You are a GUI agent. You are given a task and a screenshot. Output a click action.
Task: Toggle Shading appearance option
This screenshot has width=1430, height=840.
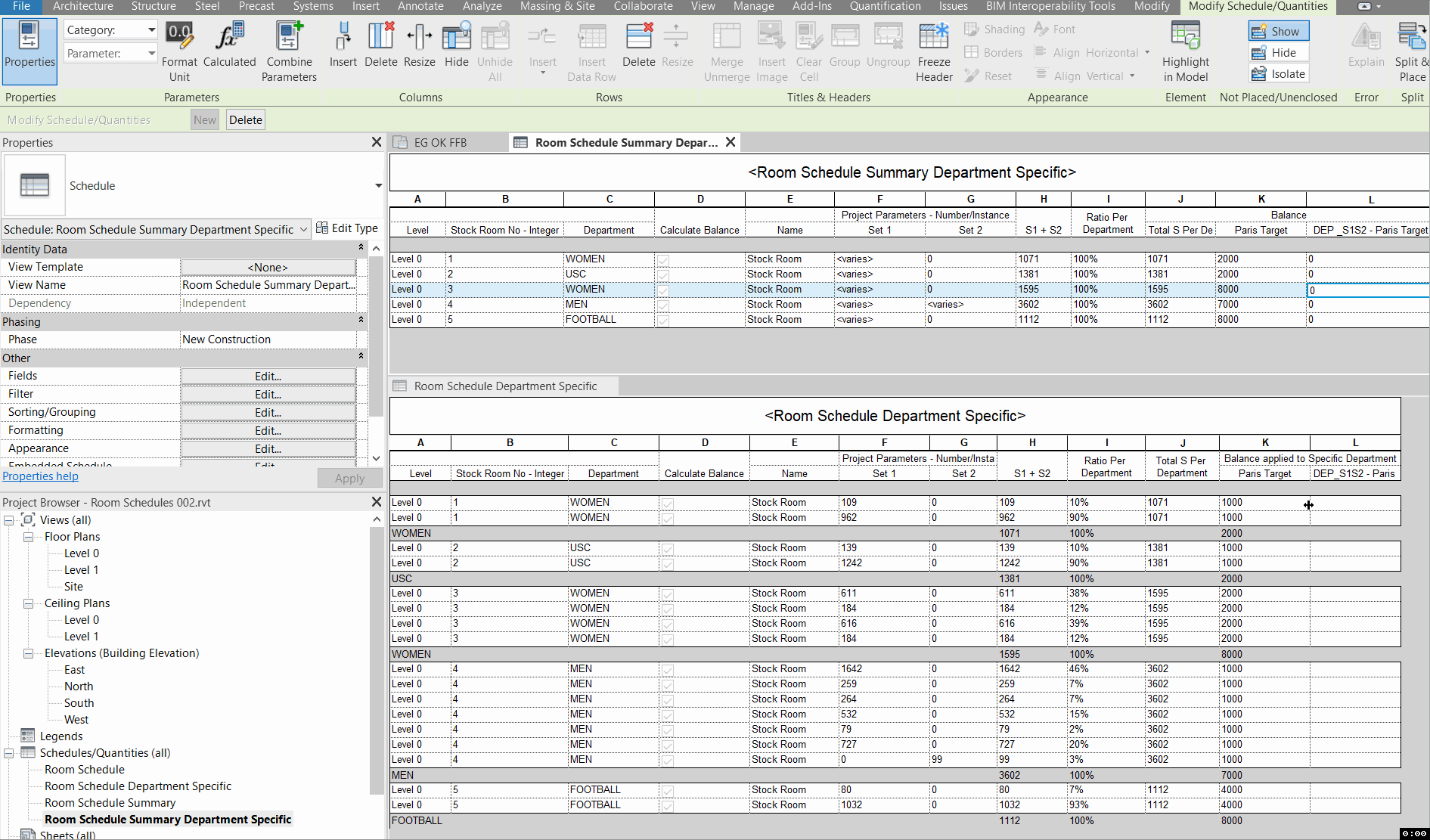coord(994,29)
